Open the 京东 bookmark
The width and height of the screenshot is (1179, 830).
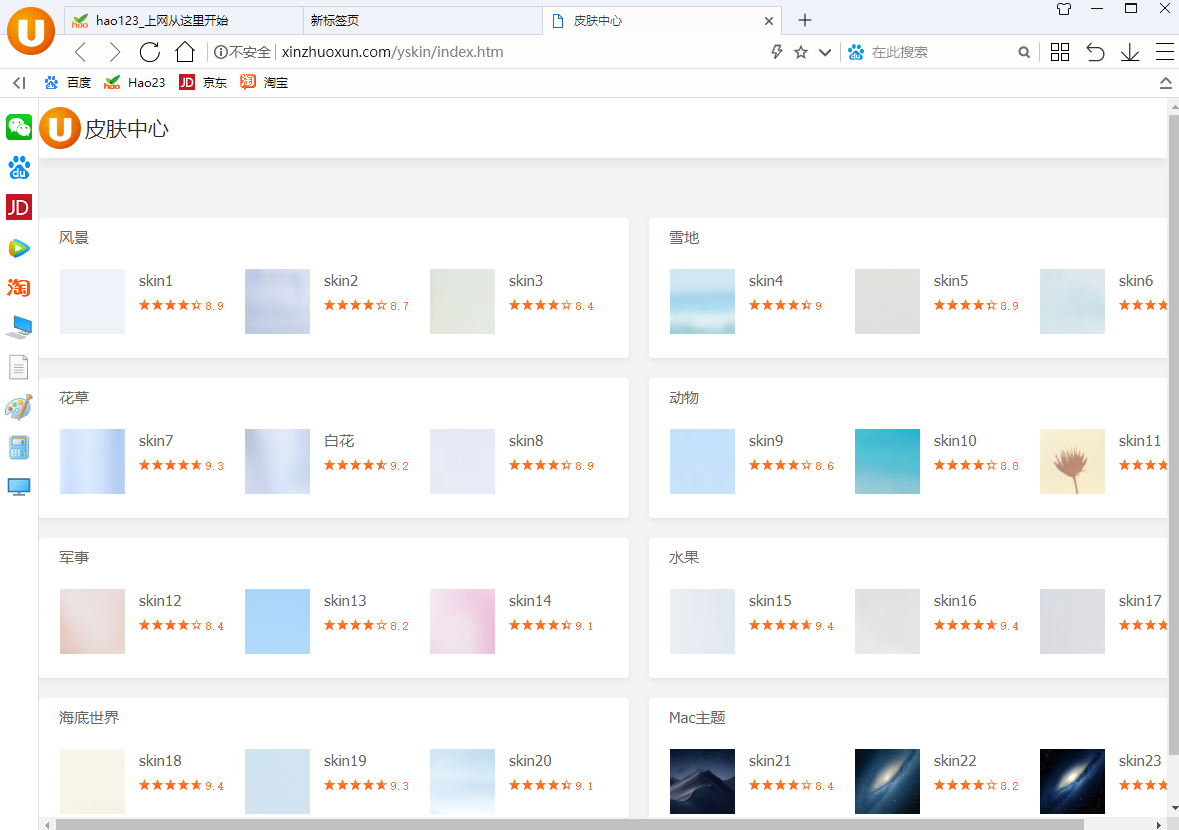click(x=203, y=83)
